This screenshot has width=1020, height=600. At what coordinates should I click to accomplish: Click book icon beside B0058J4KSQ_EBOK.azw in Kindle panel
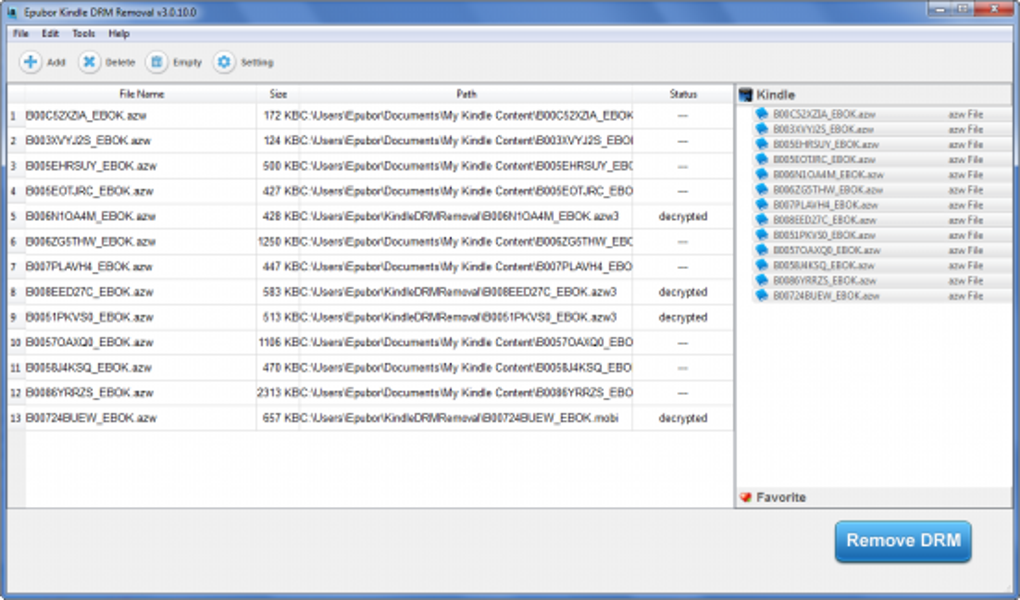(761, 265)
